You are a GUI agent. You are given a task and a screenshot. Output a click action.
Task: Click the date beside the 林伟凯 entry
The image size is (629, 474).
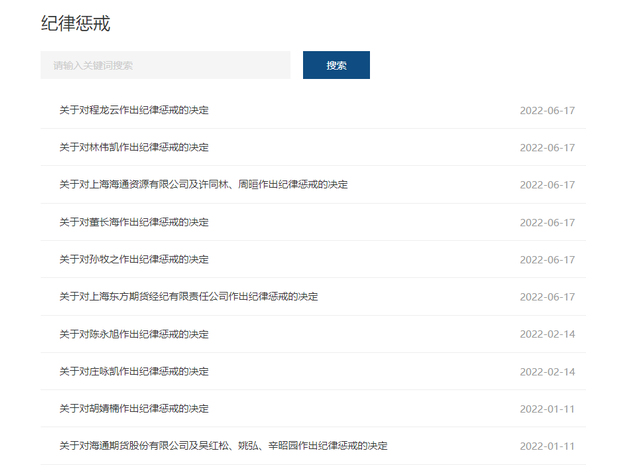547,147
